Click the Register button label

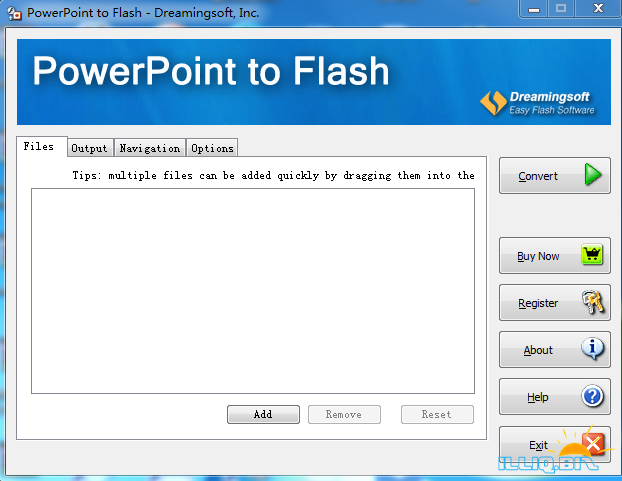point(538,303)
